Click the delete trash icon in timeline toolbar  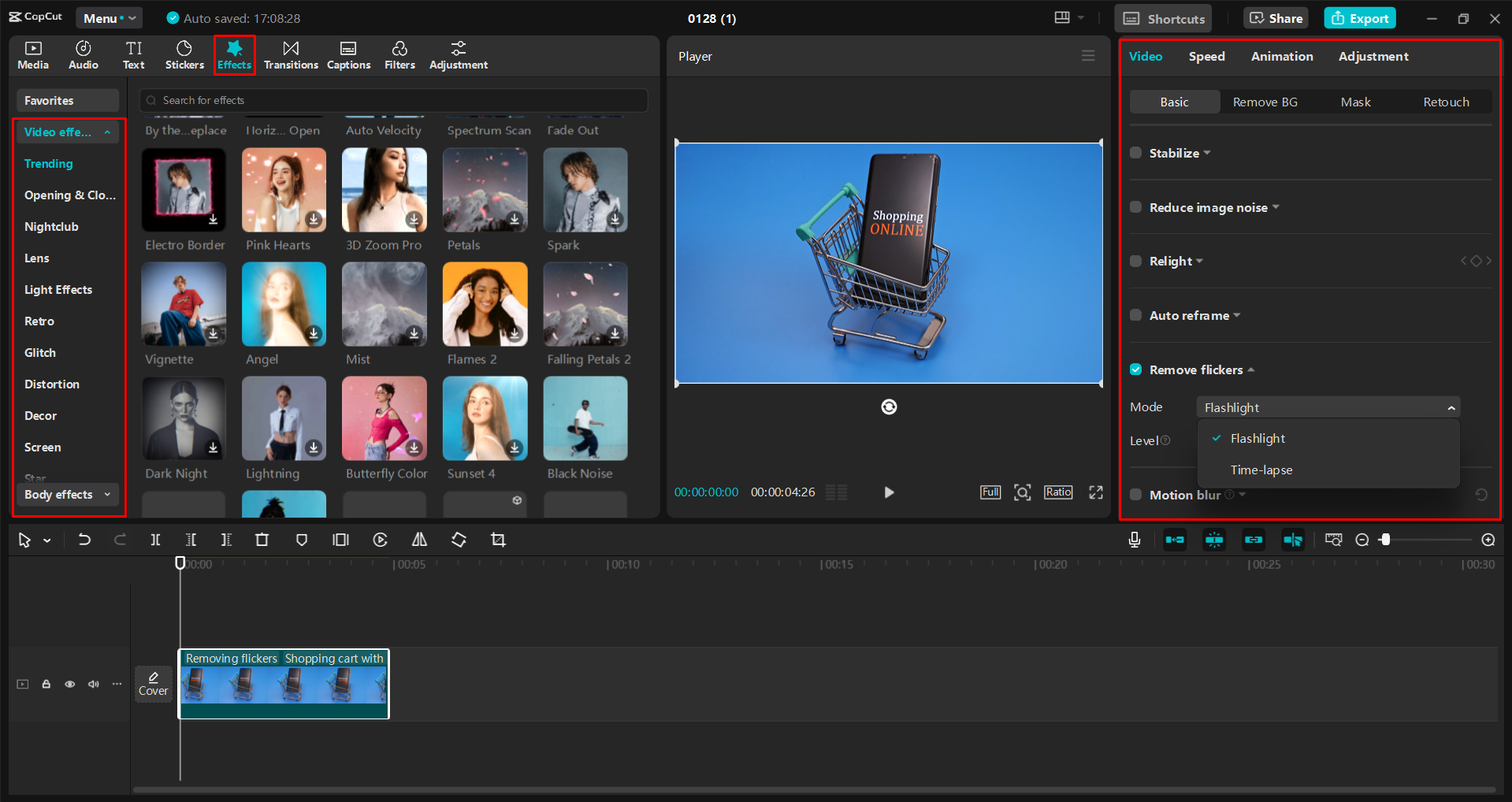pyautogui.click(x=262, y=540)
